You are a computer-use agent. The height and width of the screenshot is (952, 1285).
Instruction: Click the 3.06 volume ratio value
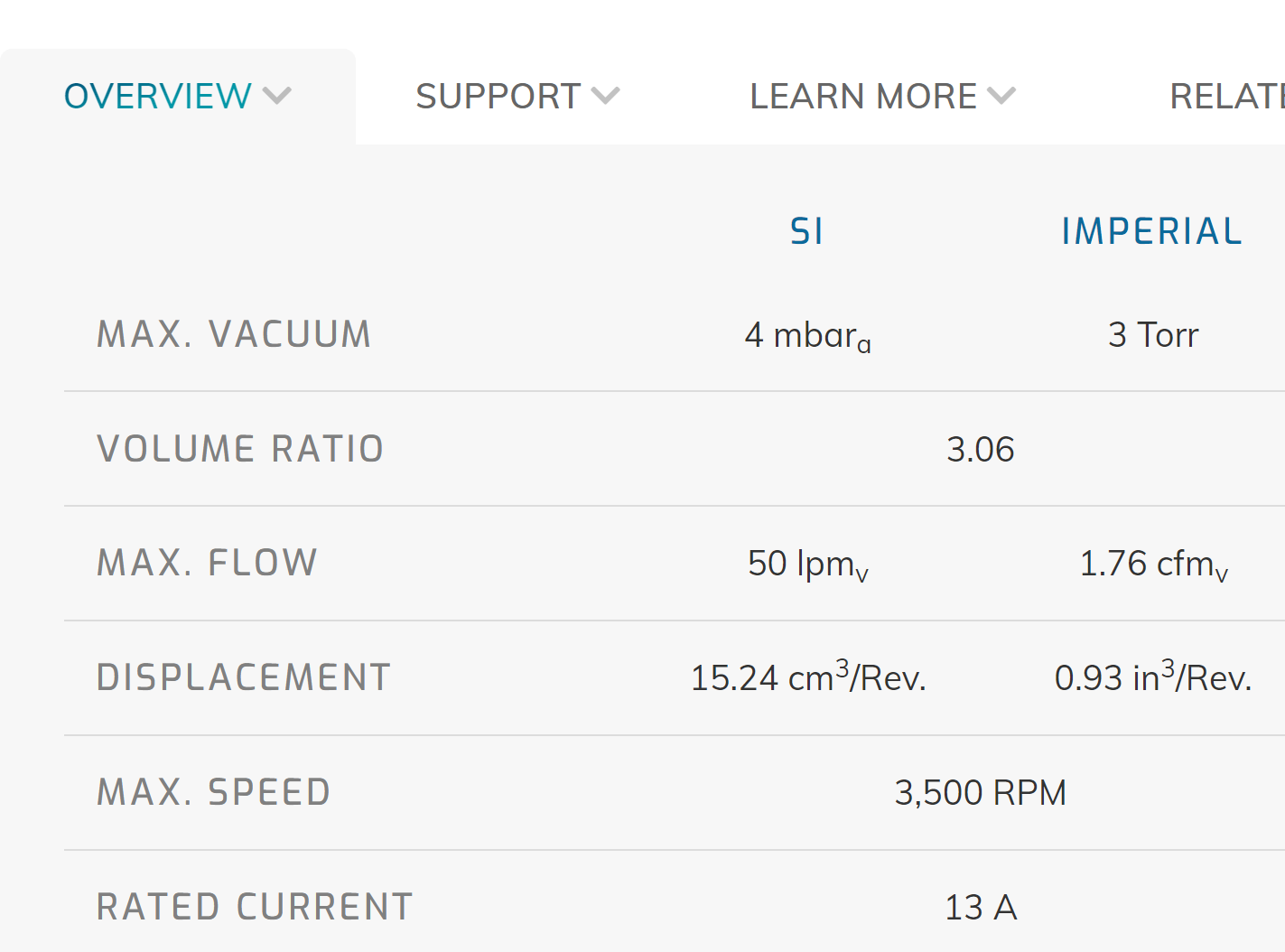tap(981, 450)
